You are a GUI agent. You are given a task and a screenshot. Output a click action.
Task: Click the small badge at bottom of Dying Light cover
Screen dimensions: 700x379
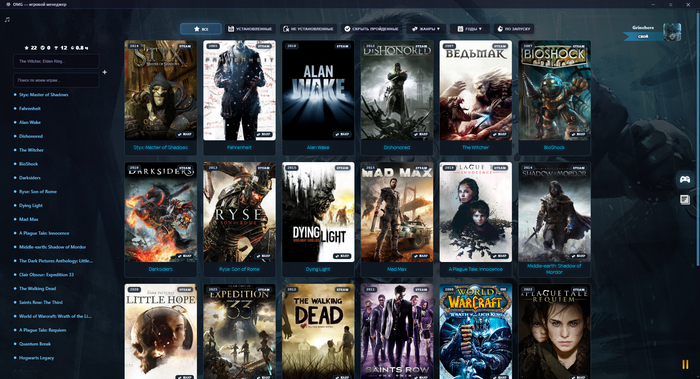click(x=342, y=256)
